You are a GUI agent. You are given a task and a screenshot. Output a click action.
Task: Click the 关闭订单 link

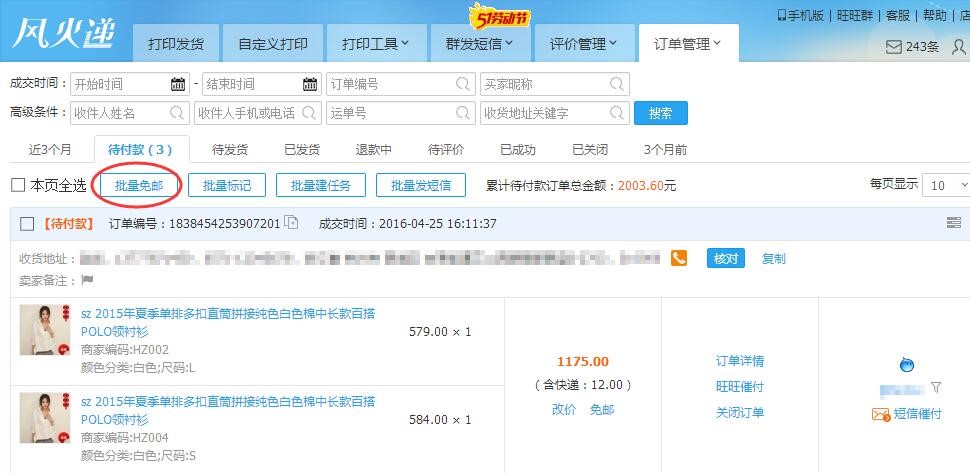[x=740, y=412]
